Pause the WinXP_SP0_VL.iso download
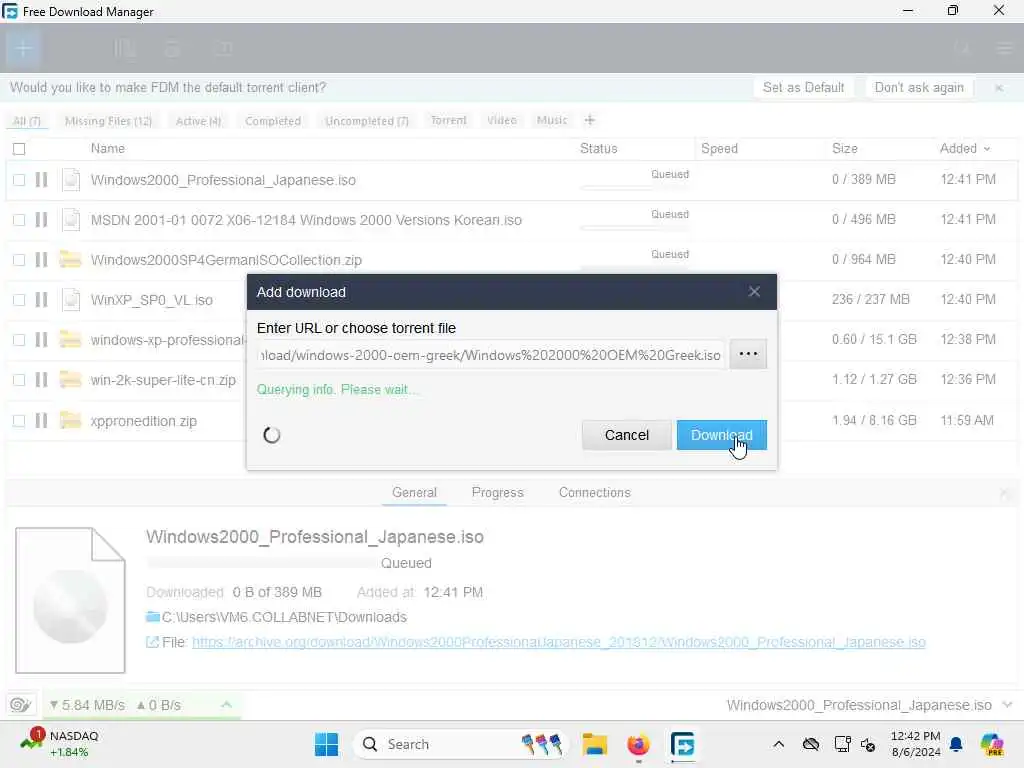This screenshot has width=1024, height=768. pyautogui.click(x=41, y=299)
